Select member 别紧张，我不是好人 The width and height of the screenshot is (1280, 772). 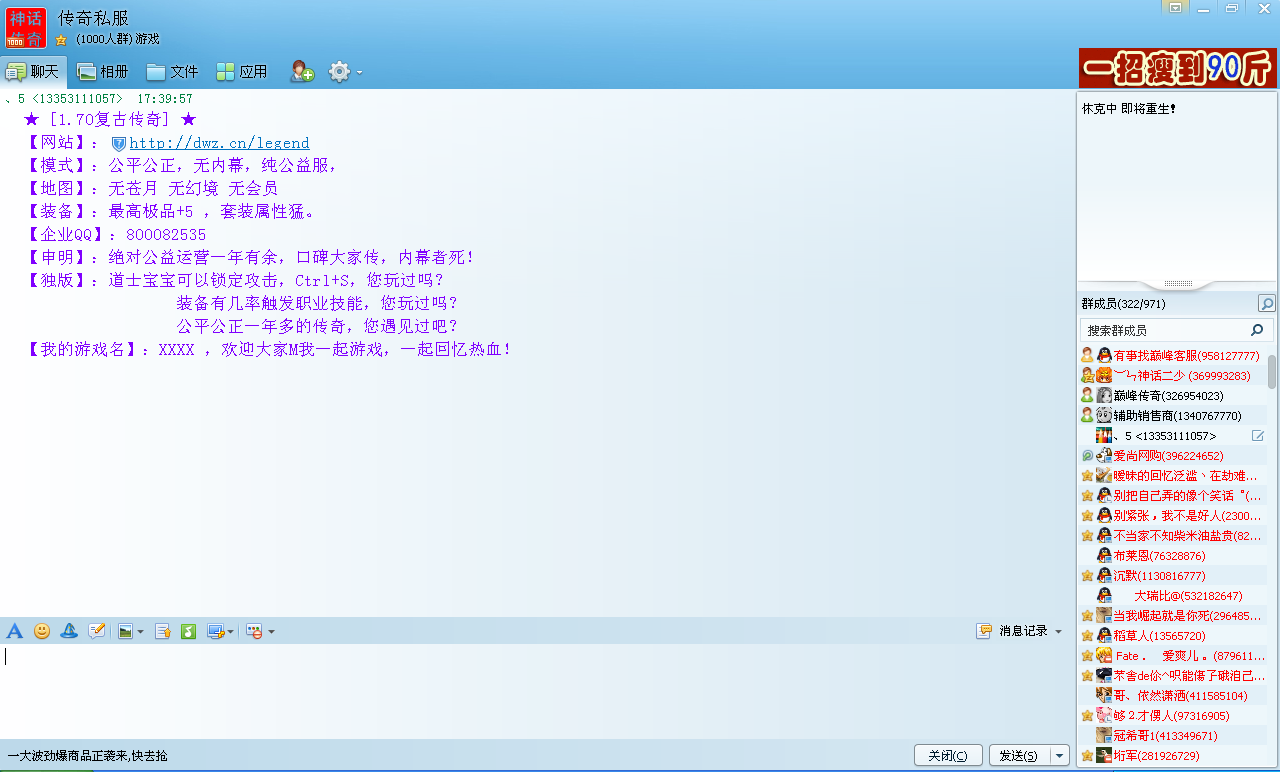pyautogui.click(x=1172, y=515)
